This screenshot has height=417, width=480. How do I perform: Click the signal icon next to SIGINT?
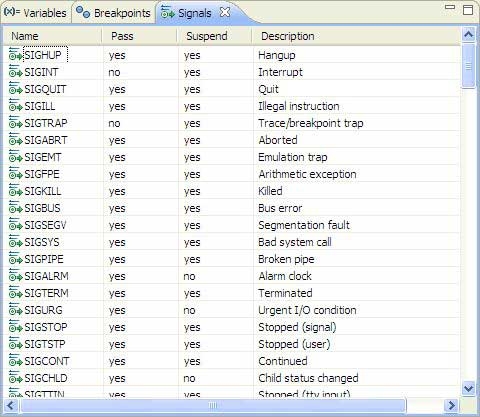tap(15, 72)
